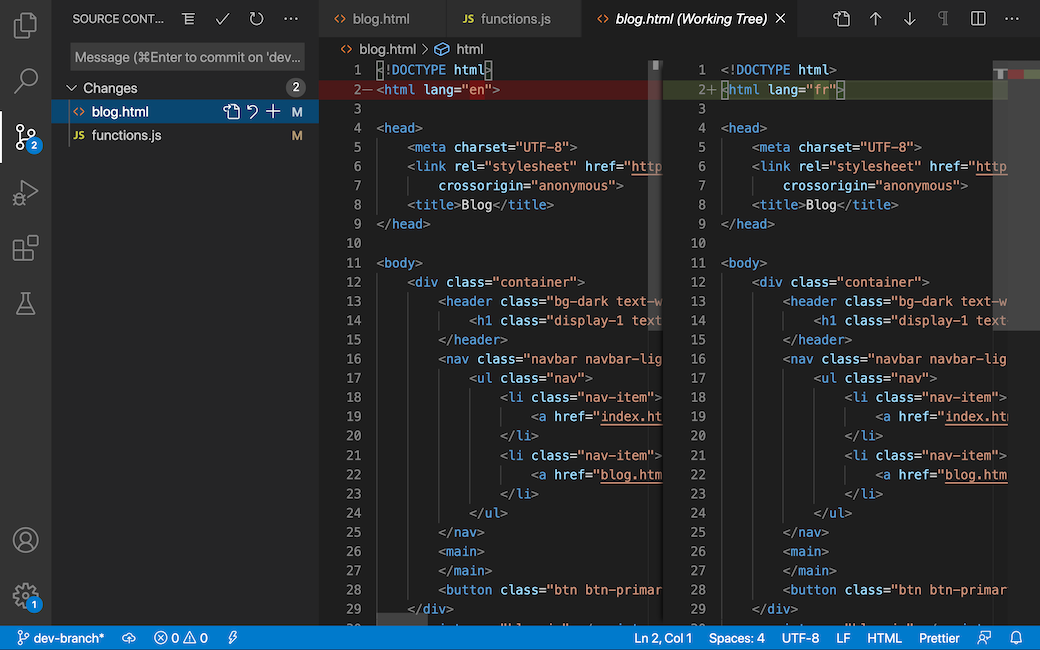The width and height of the screenshot is (1040, 650).
Task: Toggle whitespace display in diff editor
Action: [943, 19]
